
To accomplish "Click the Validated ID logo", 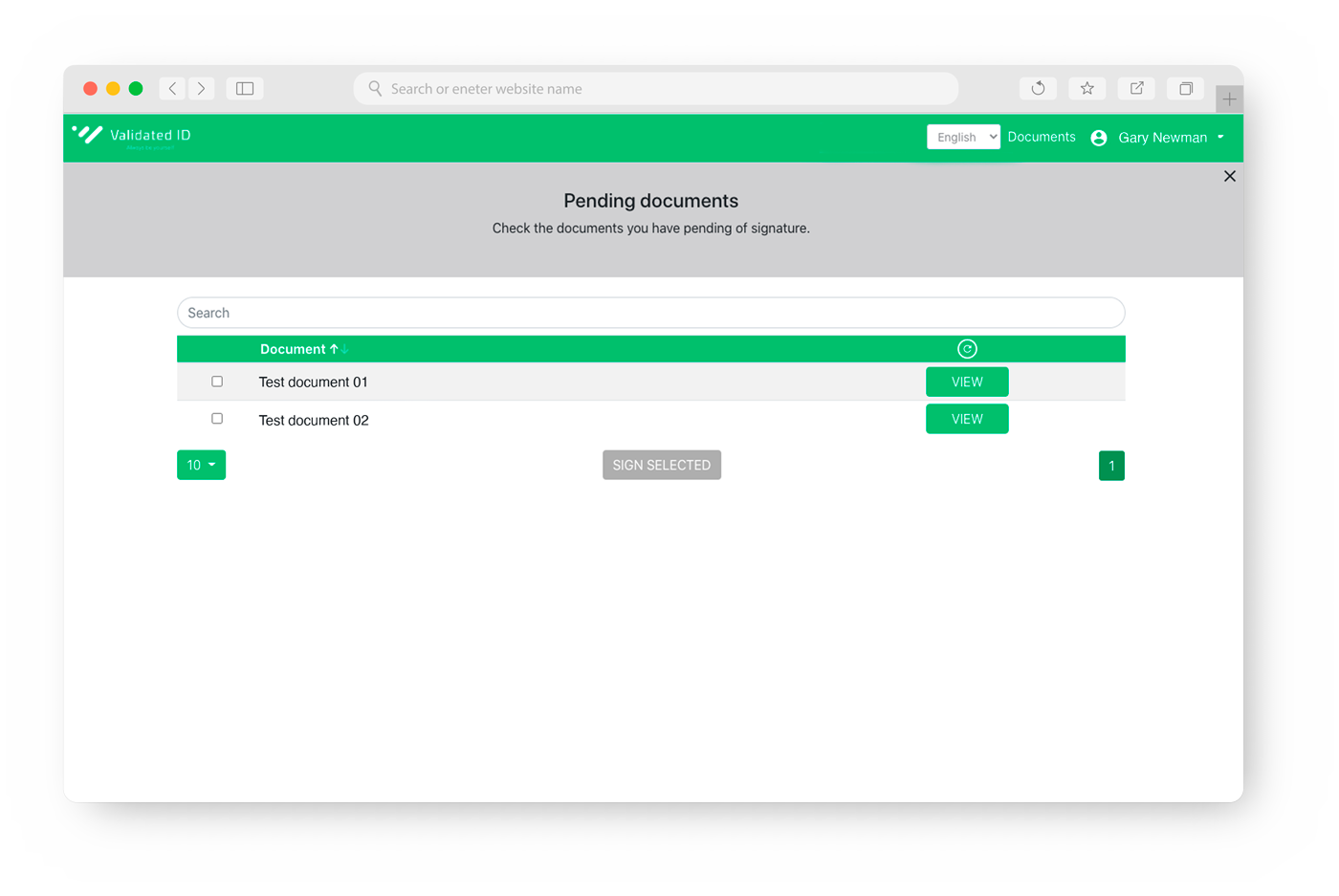I will coord(131,137).
